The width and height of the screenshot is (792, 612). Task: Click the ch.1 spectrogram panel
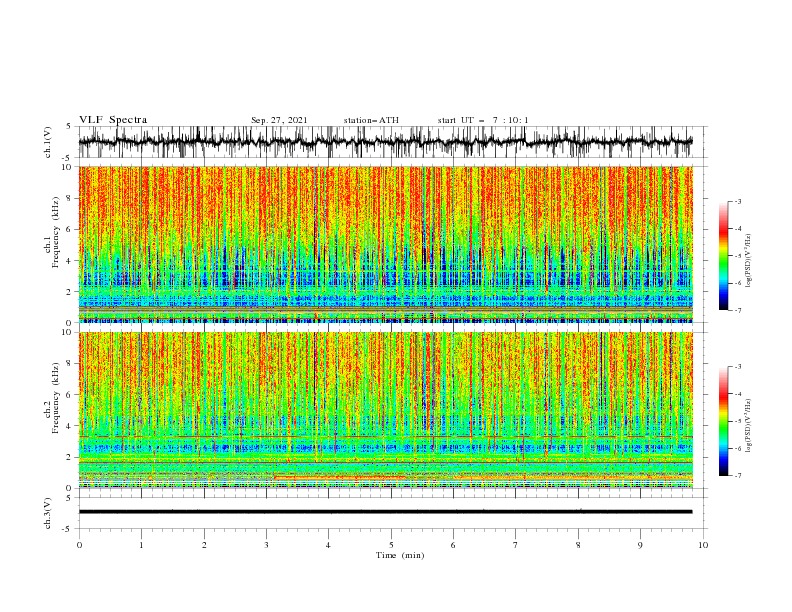click(x=385, y=244)
